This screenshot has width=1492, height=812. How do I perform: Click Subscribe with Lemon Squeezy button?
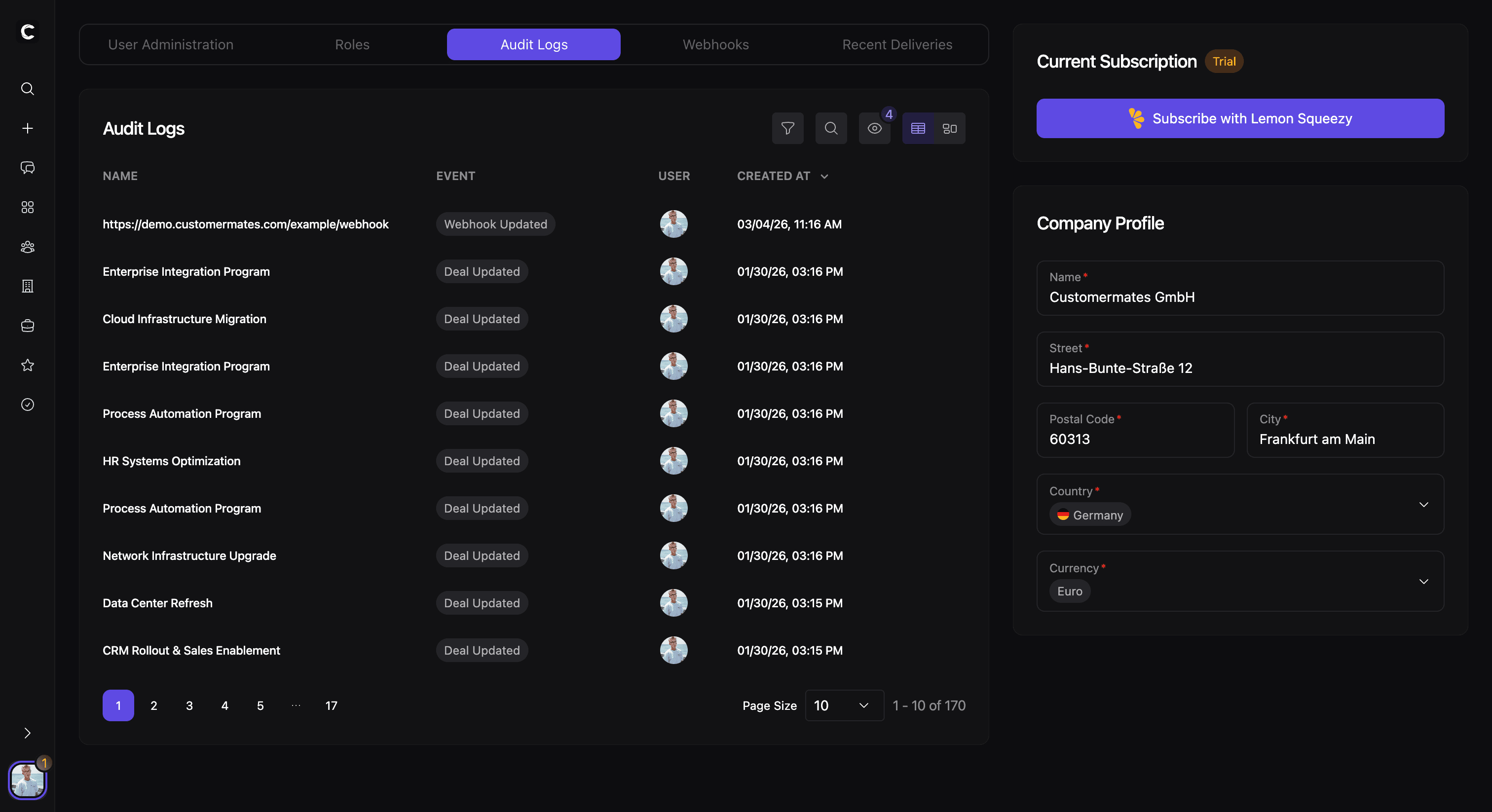pos(1239,118)
